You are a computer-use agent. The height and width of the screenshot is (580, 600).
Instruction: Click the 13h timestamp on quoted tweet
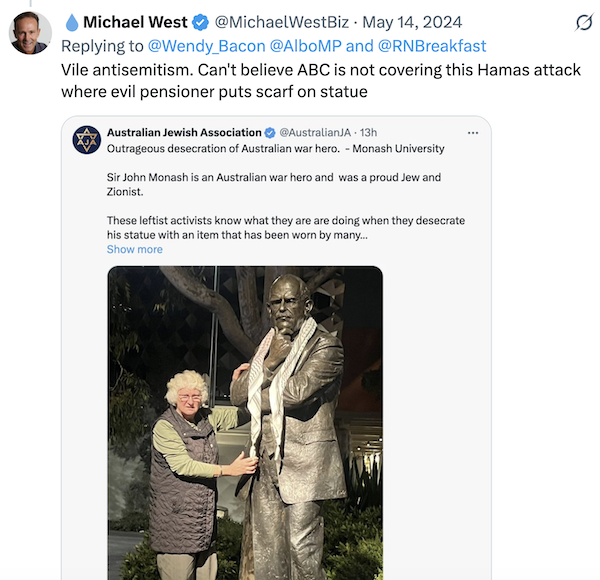point(368,133)
